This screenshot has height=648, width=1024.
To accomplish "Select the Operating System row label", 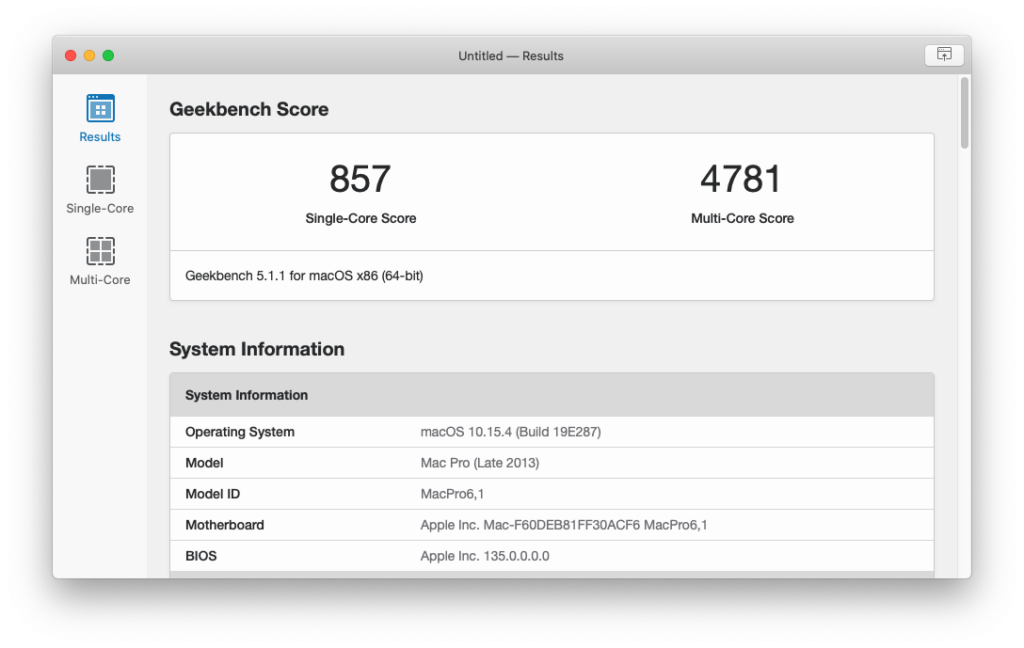I will [x=240, y=432].
